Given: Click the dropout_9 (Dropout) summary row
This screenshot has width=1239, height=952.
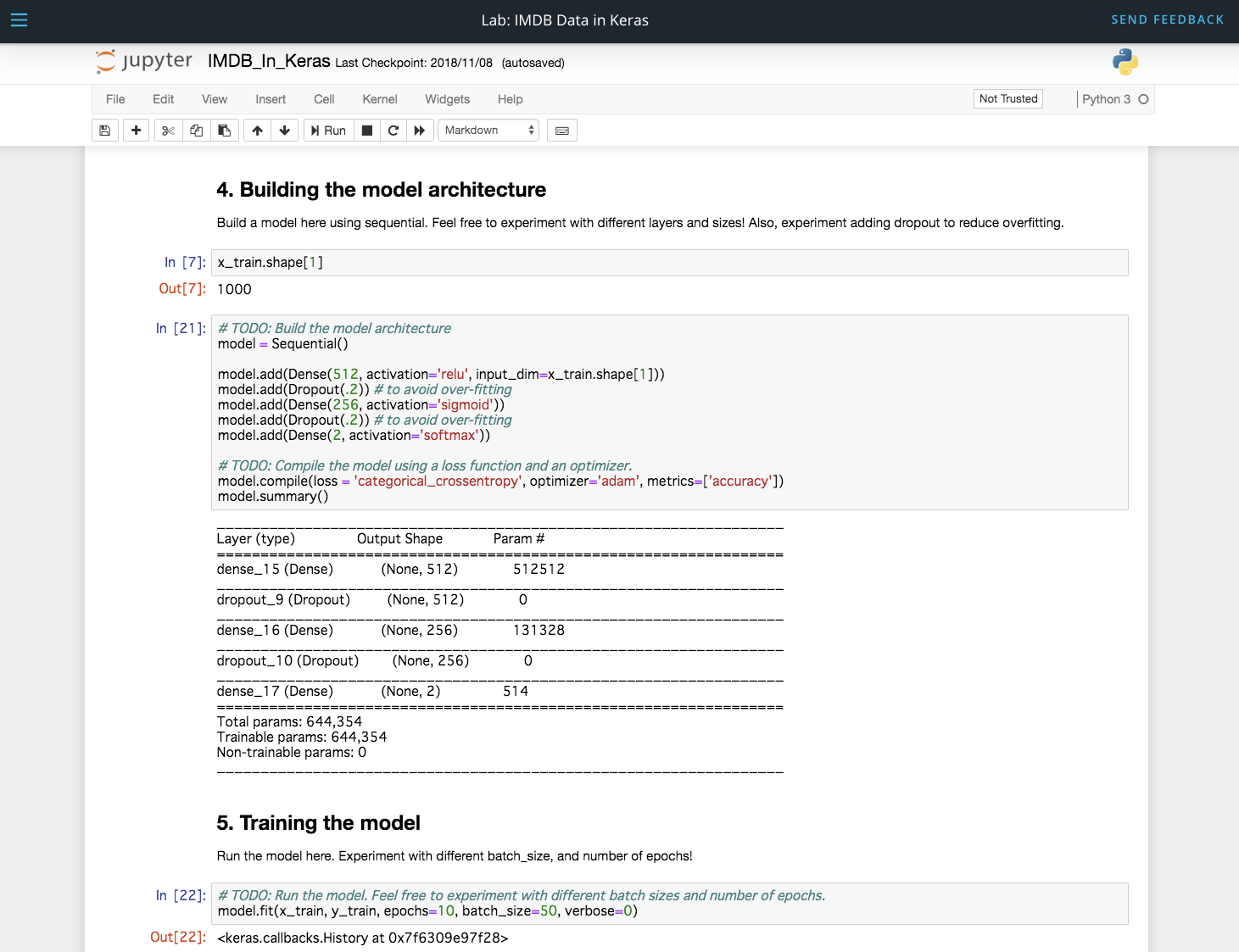Looking at the screenshot, I should click(371, 600).
